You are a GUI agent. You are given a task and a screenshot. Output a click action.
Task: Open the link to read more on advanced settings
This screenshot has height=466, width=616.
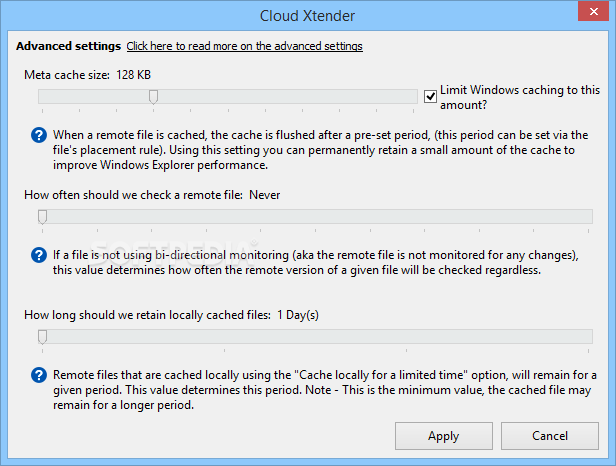244,46
